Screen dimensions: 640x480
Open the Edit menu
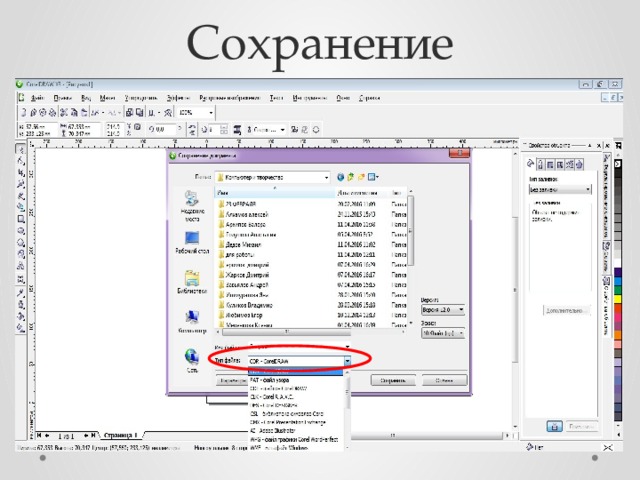62,98
